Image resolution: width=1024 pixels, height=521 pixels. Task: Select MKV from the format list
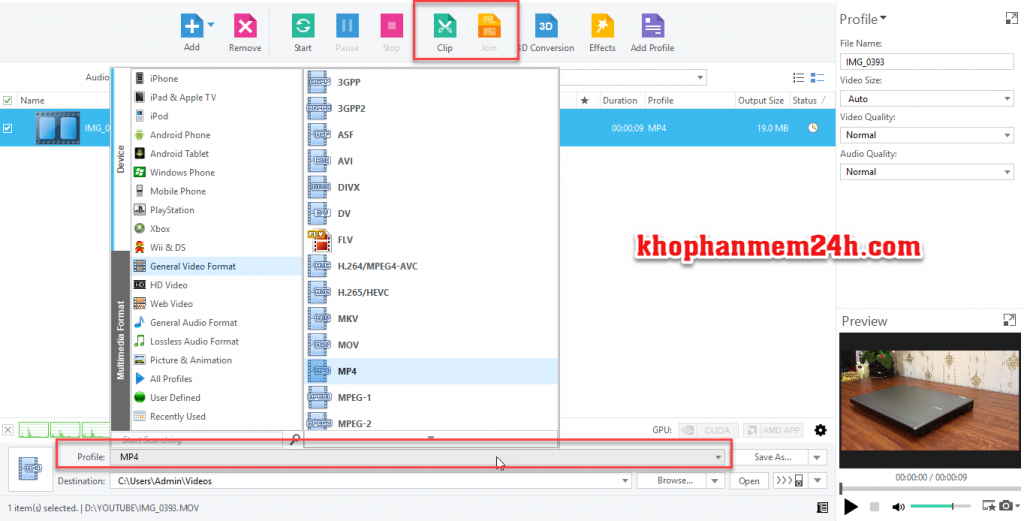(348, 319)
